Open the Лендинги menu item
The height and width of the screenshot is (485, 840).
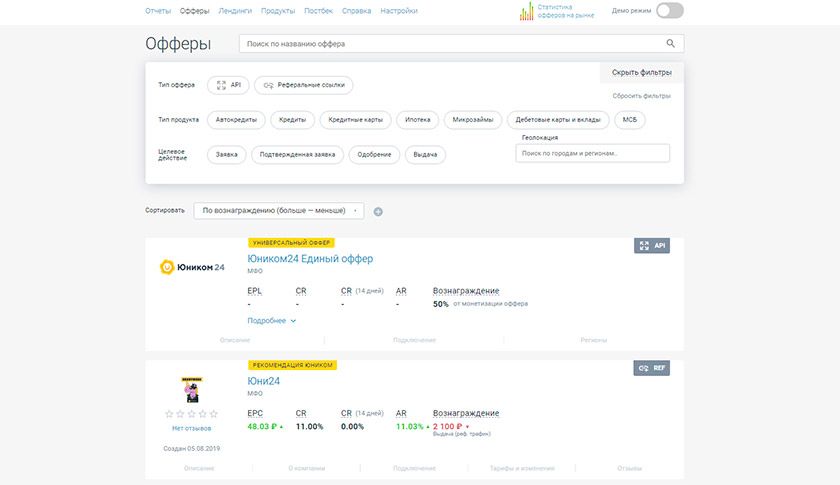click(235, 11)
